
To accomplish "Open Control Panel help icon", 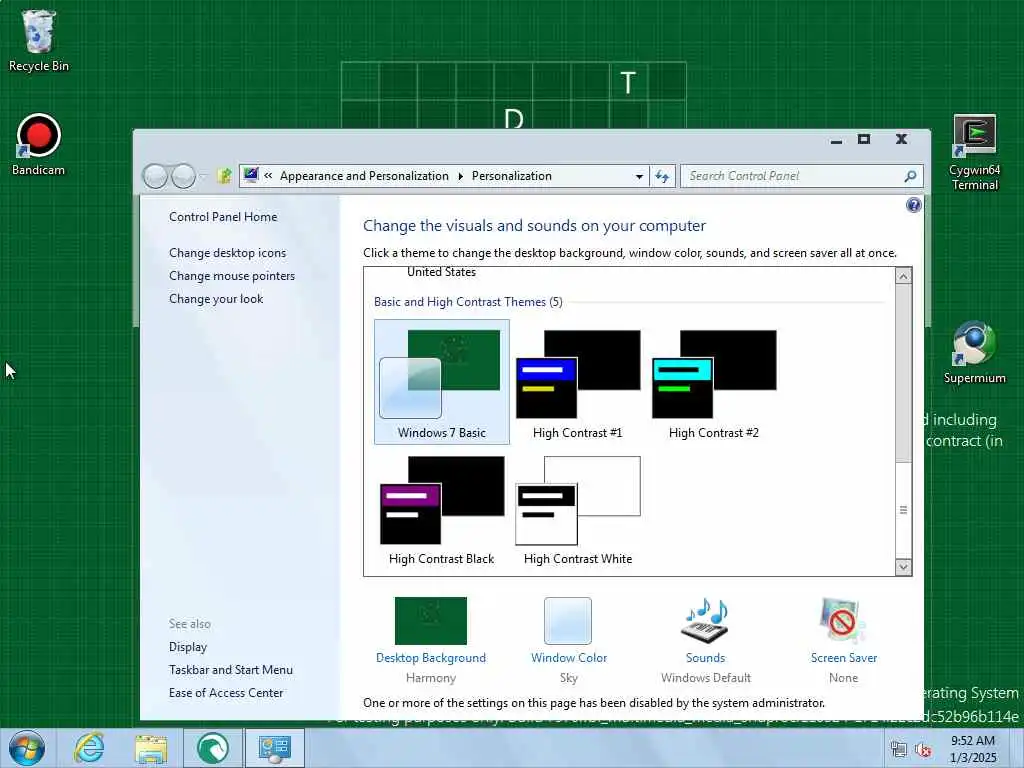I will (914, 205).
